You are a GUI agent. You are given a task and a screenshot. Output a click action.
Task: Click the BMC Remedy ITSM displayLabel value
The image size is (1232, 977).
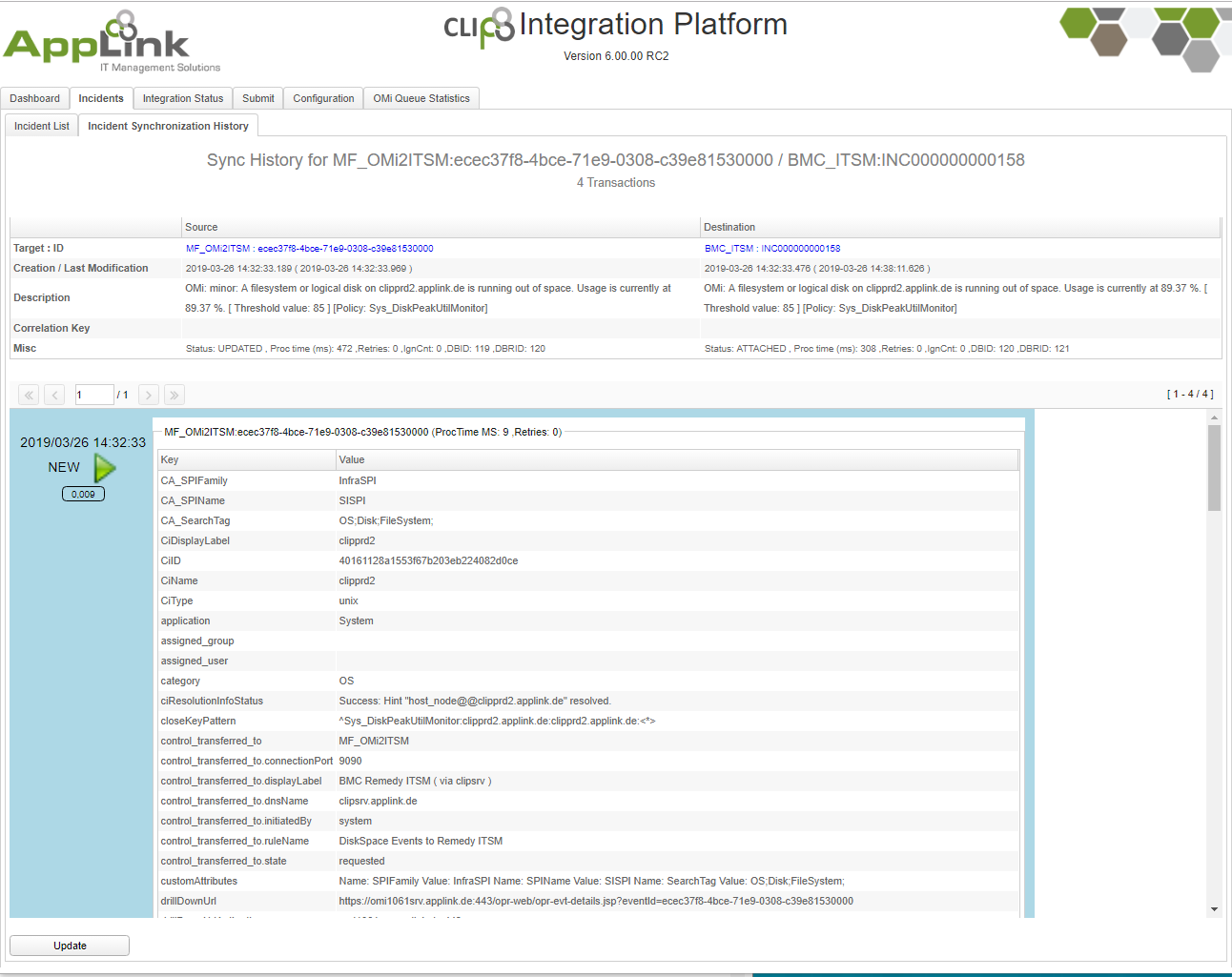pyautogui.click(x=415, y=781)
